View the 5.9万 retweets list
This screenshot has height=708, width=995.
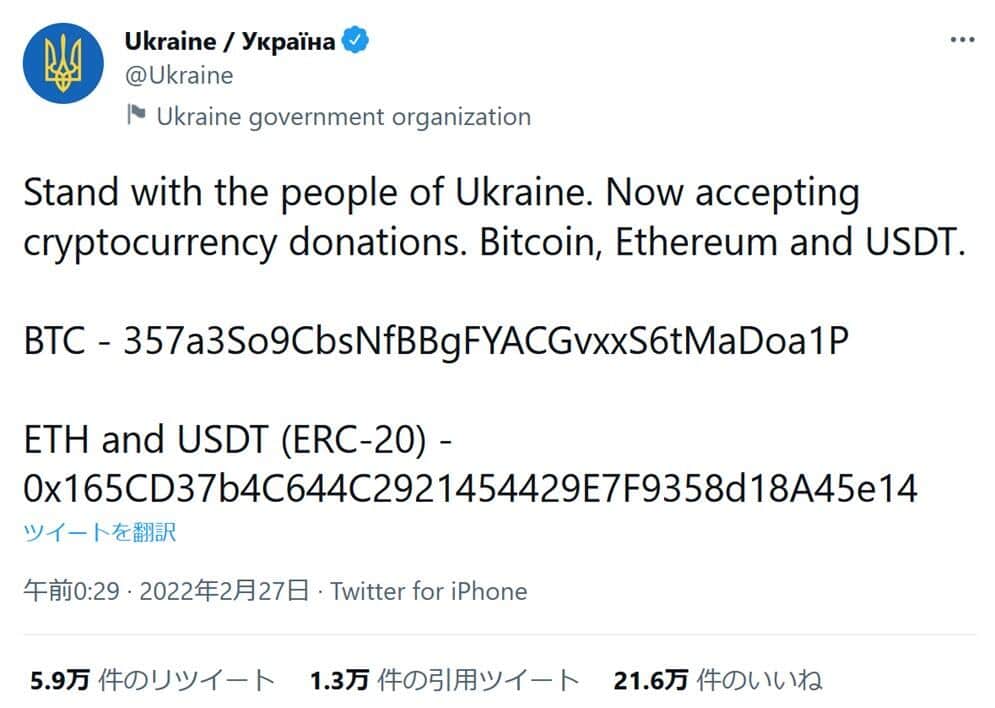pos(152,681)
